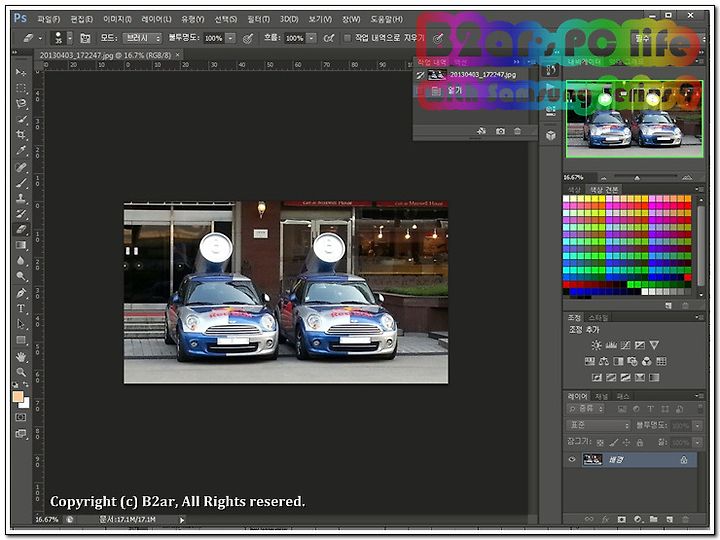Open the 필터(T) menu

259,19
